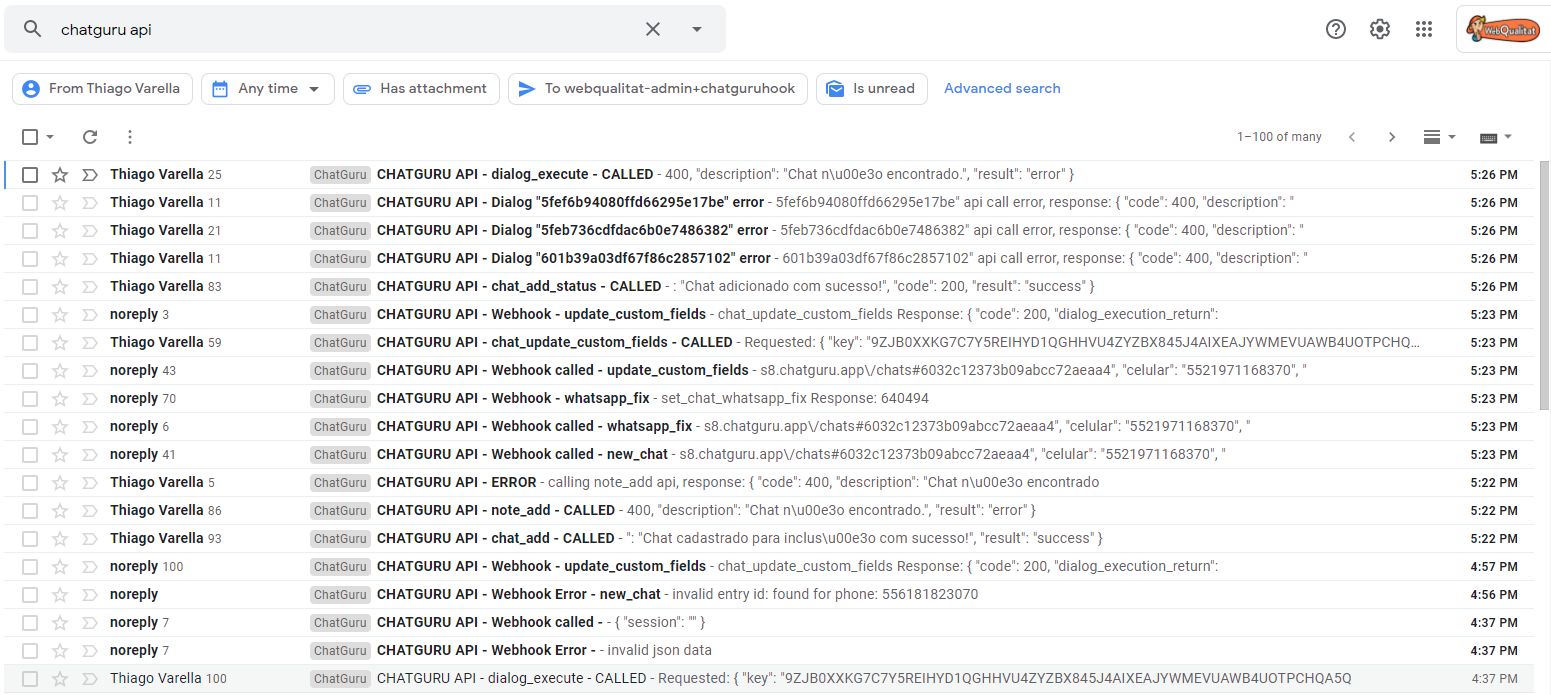Star the invalid json data Webhook Error email
The width and height of the screenshot is (1551, 695).
pyautogui.click(x=60, y=651)
